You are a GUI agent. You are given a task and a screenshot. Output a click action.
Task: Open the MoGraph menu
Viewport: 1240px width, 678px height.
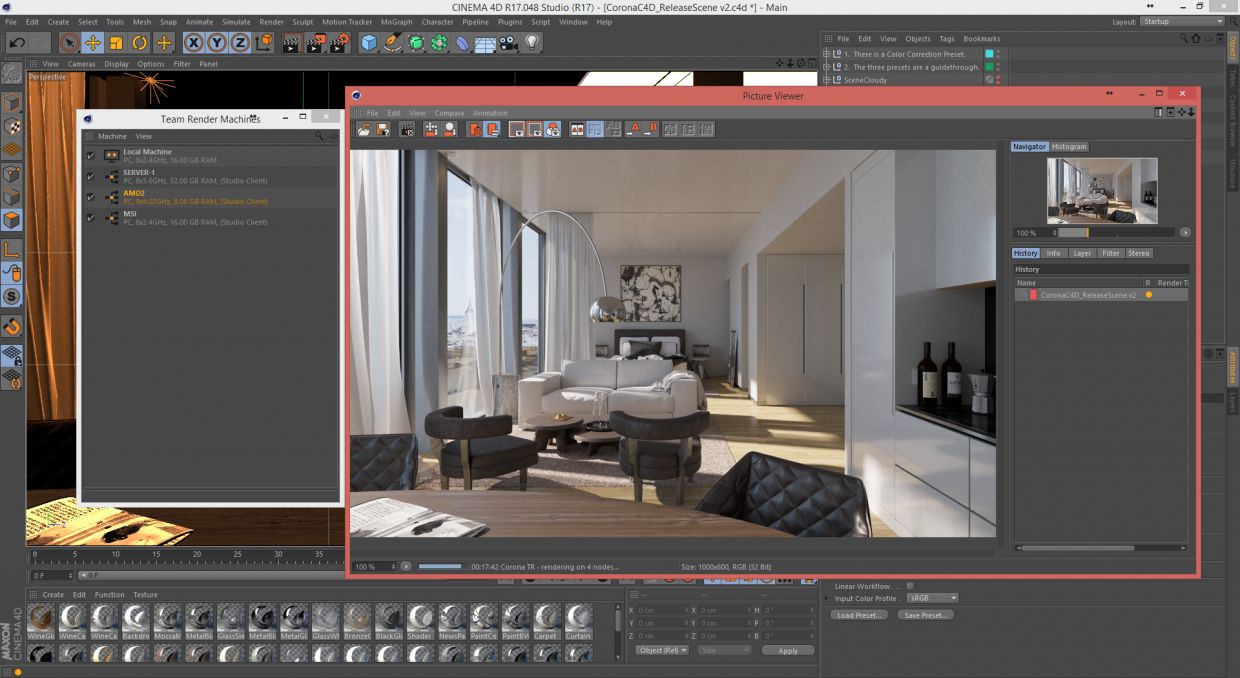click(x=396, y=22)
